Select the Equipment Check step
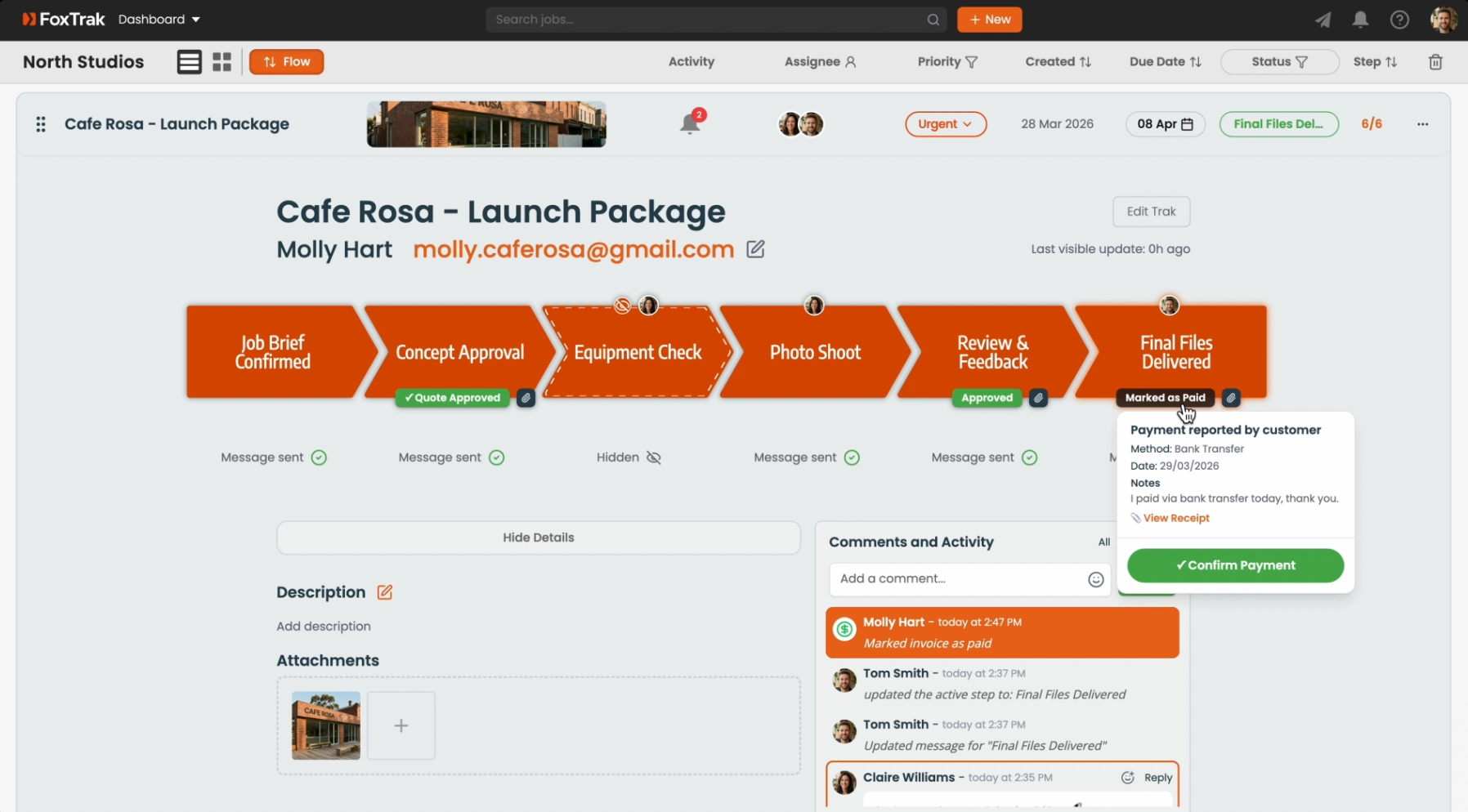This screenshot has width=1468, height=812. pyautogui.click(x=638, y=352)
